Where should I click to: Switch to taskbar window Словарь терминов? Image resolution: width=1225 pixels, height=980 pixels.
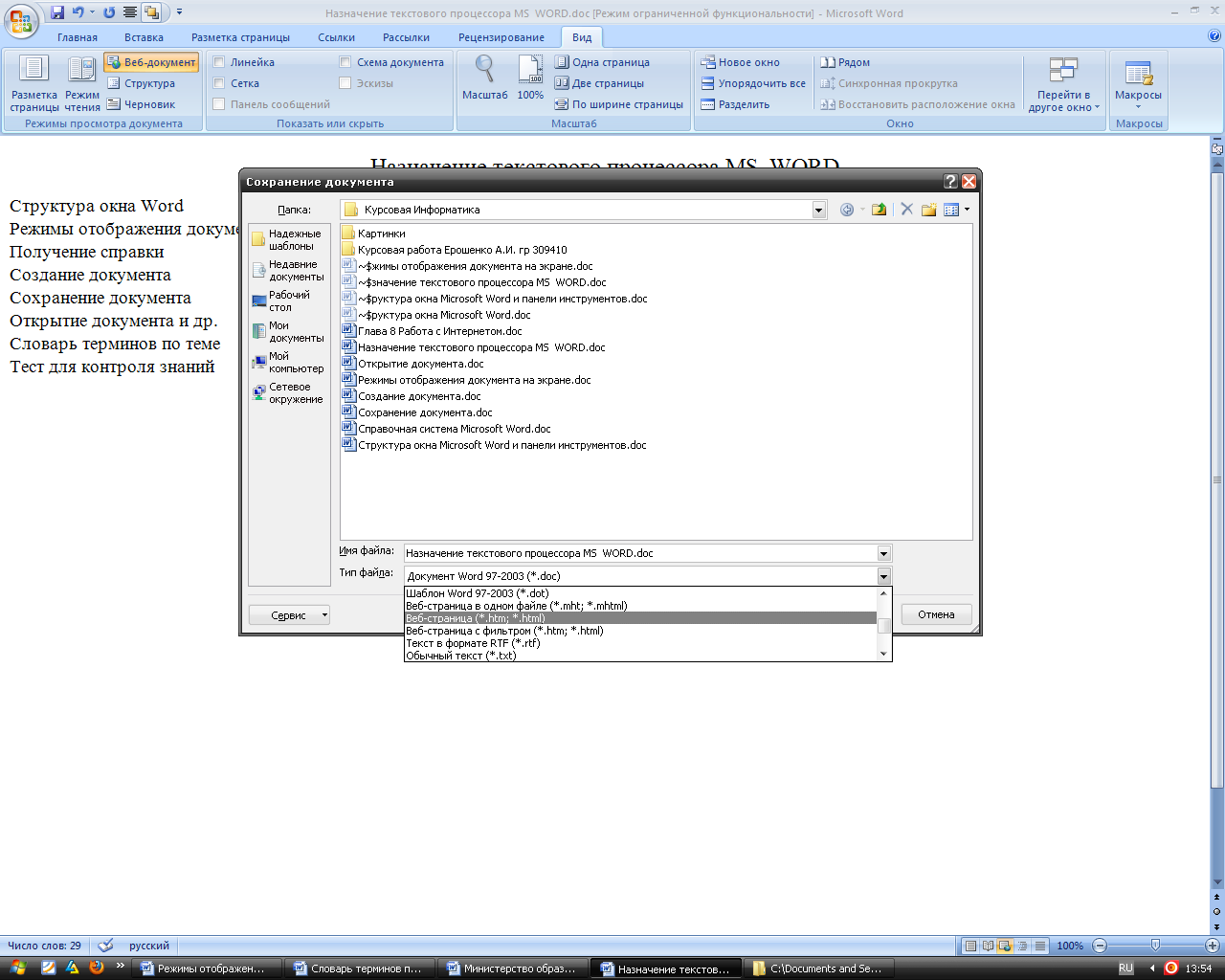coord(359,969)
